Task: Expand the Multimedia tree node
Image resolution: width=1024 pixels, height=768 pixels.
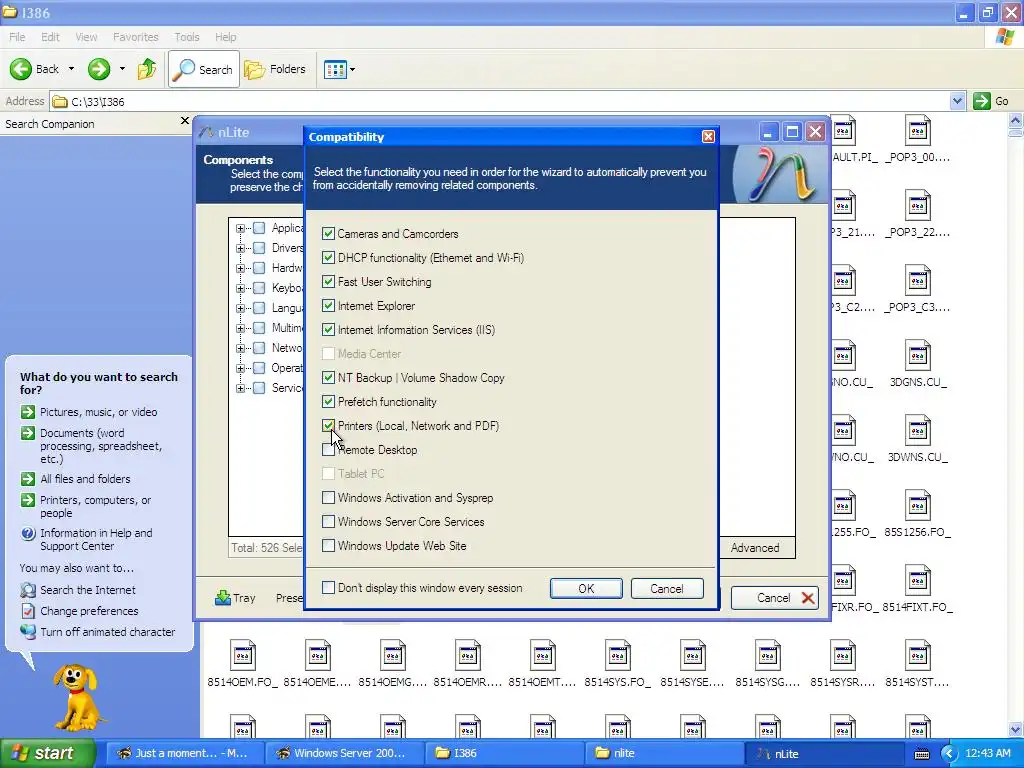Action: [240, 328]
